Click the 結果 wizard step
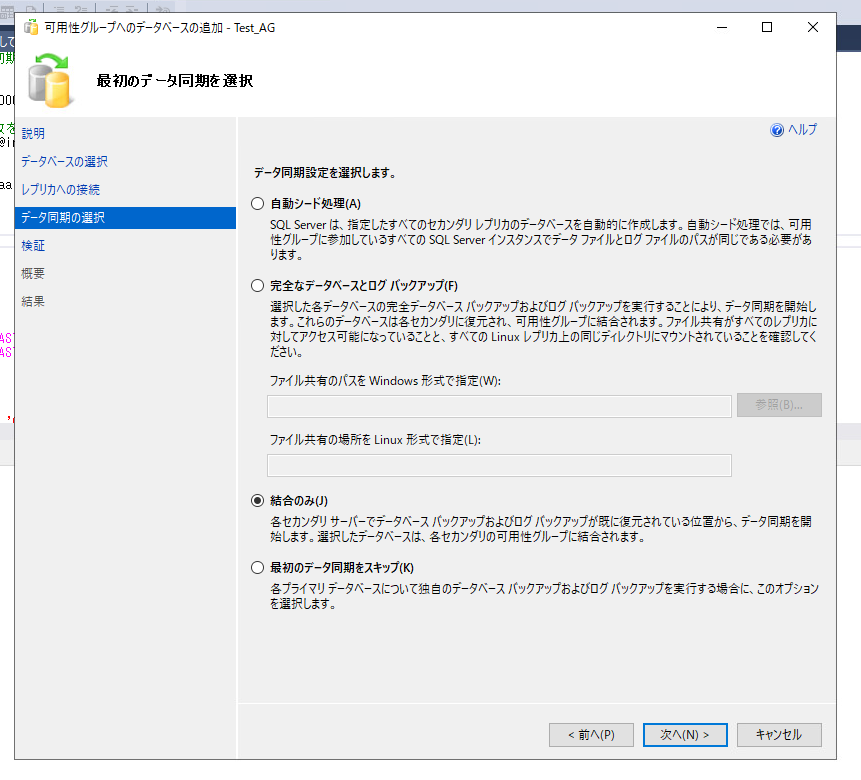The height and width of the screenshot is (780, 861). pyautogui.click(x=33, y=302)
